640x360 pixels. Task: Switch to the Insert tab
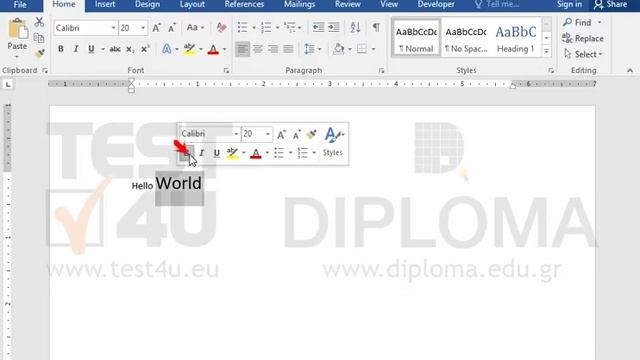pyautogui.click(x=105, y=5)
